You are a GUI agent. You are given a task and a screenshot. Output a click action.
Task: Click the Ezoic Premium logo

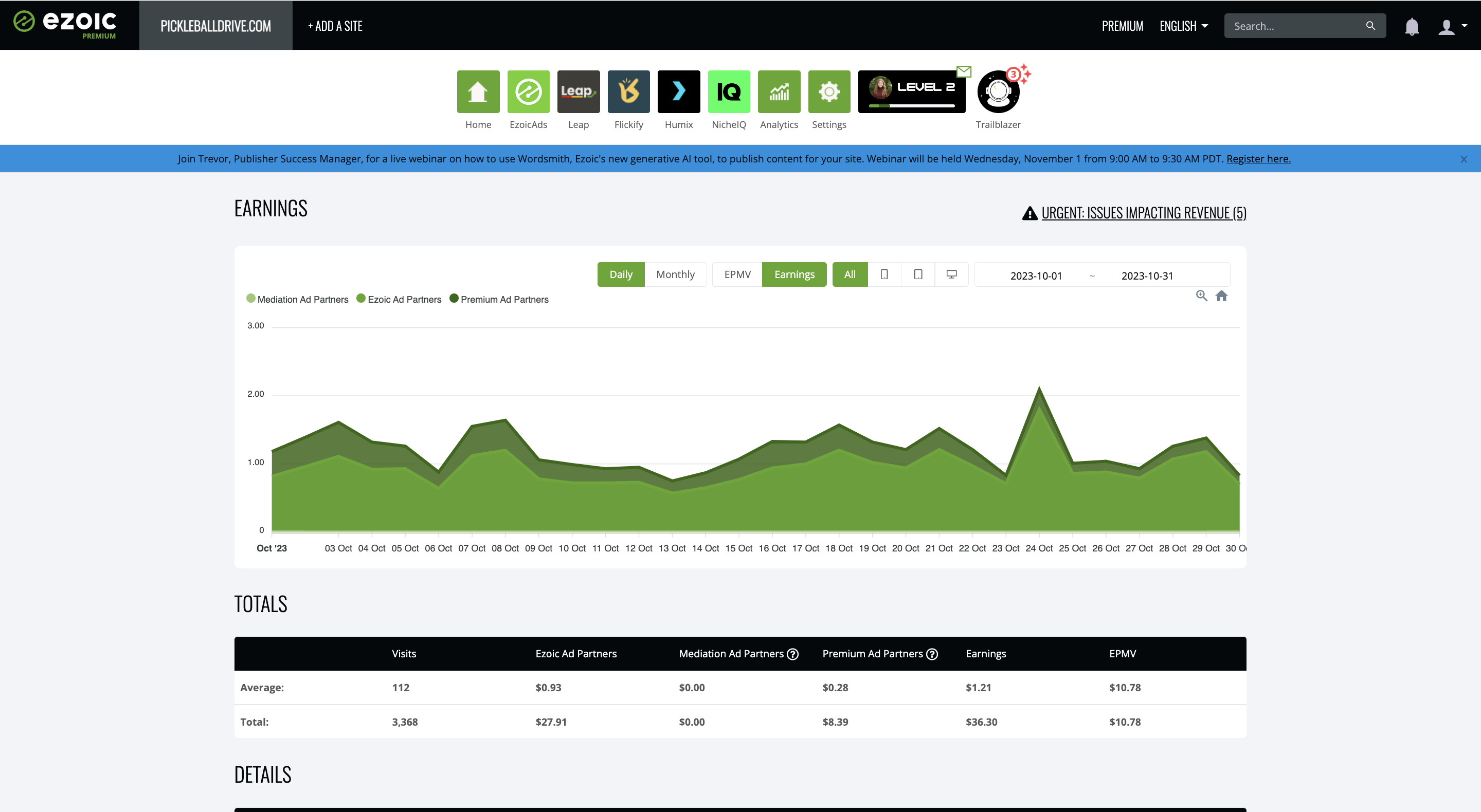coord(65,25)
